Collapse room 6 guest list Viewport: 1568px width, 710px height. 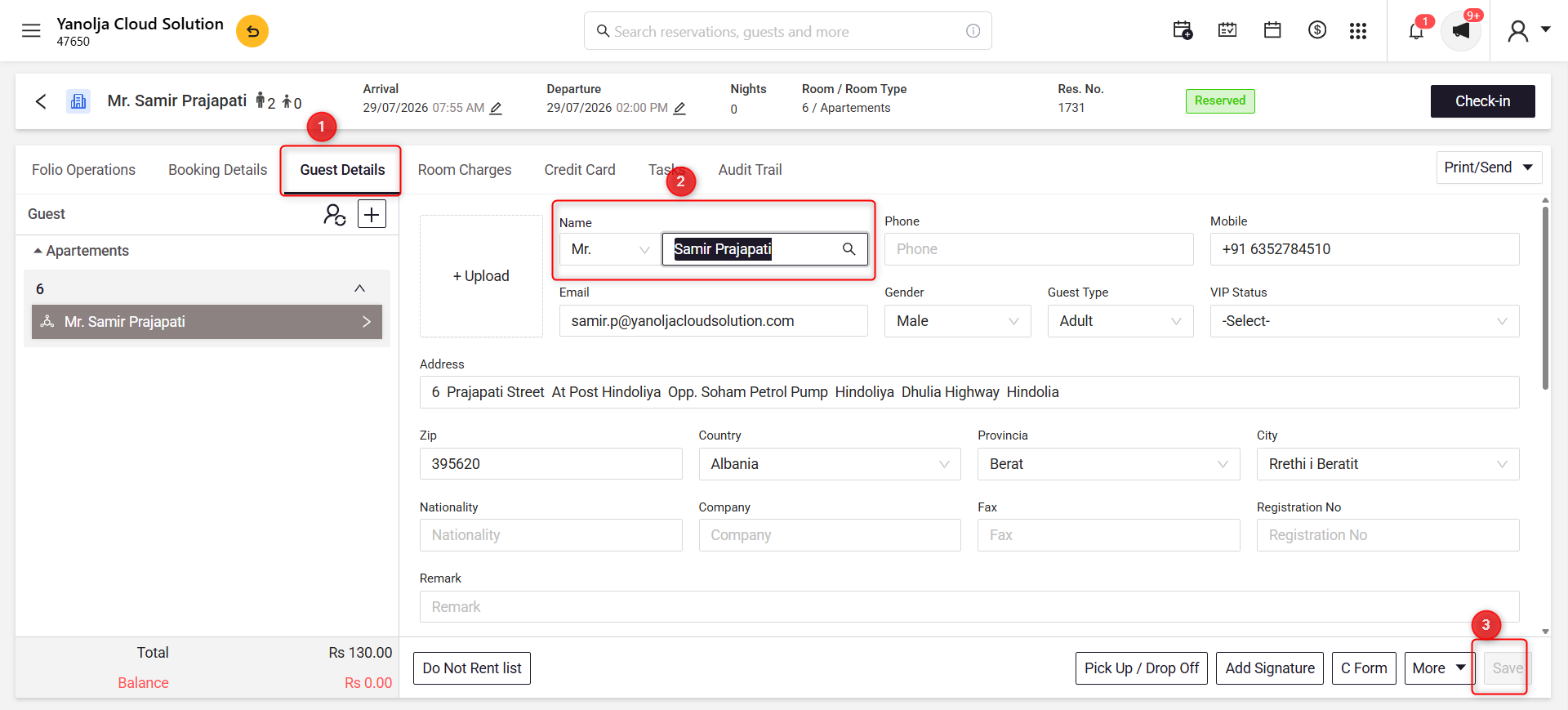pyautogui.click(x=359, y=288)
